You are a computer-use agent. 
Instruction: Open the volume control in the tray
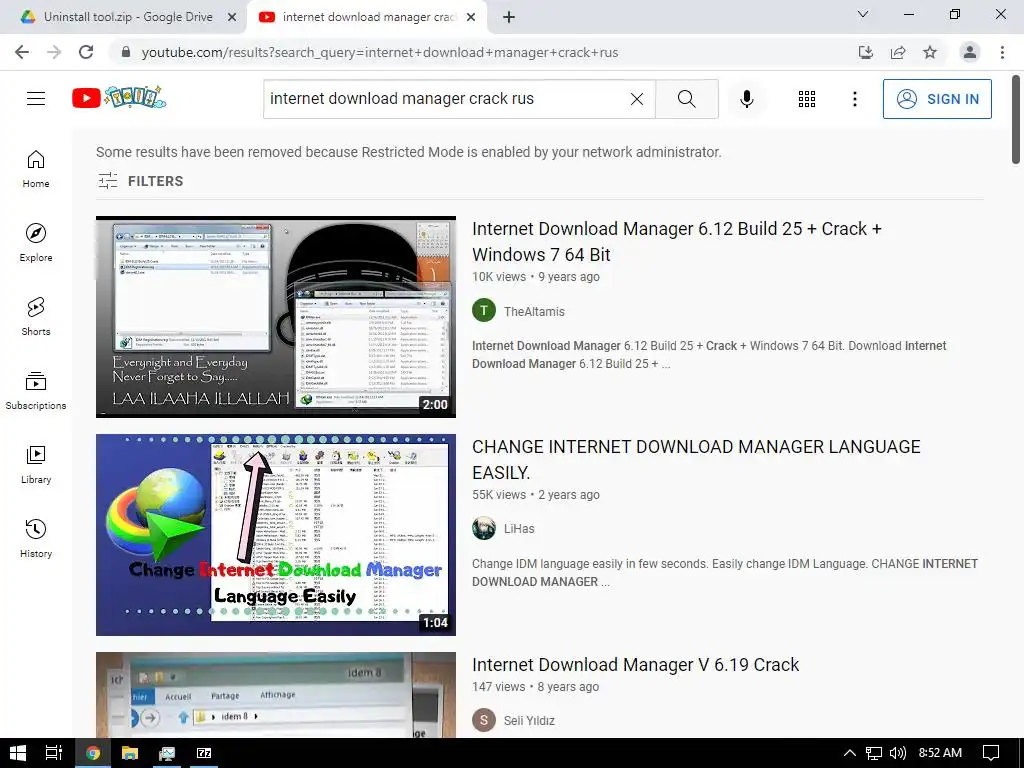coord(898,753)
